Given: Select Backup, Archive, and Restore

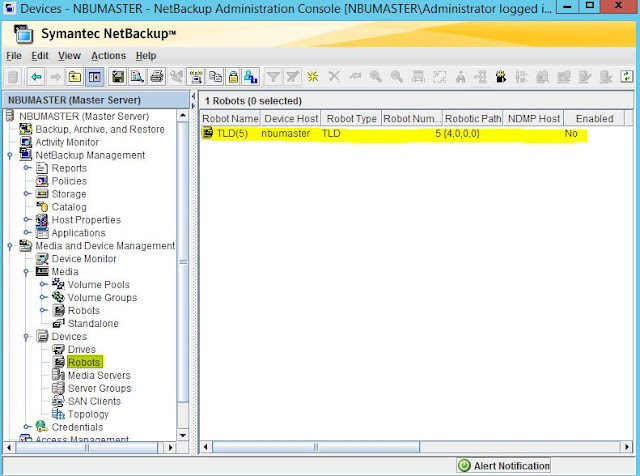Looking at the screenshot, I should (100, 129).
